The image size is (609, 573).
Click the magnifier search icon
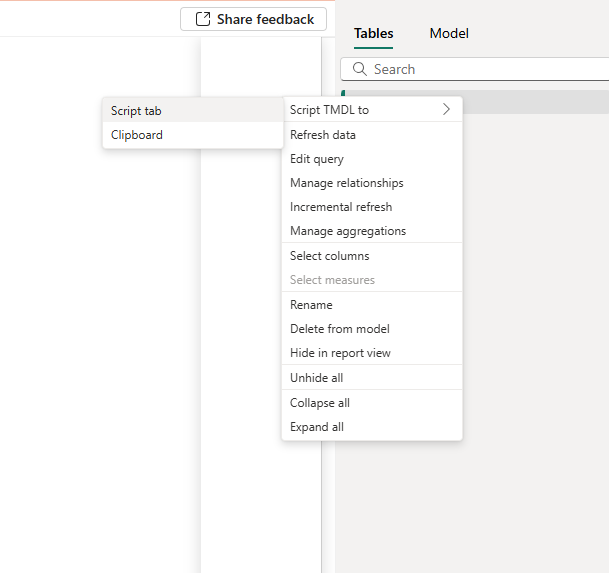click(x=359, y=69)
